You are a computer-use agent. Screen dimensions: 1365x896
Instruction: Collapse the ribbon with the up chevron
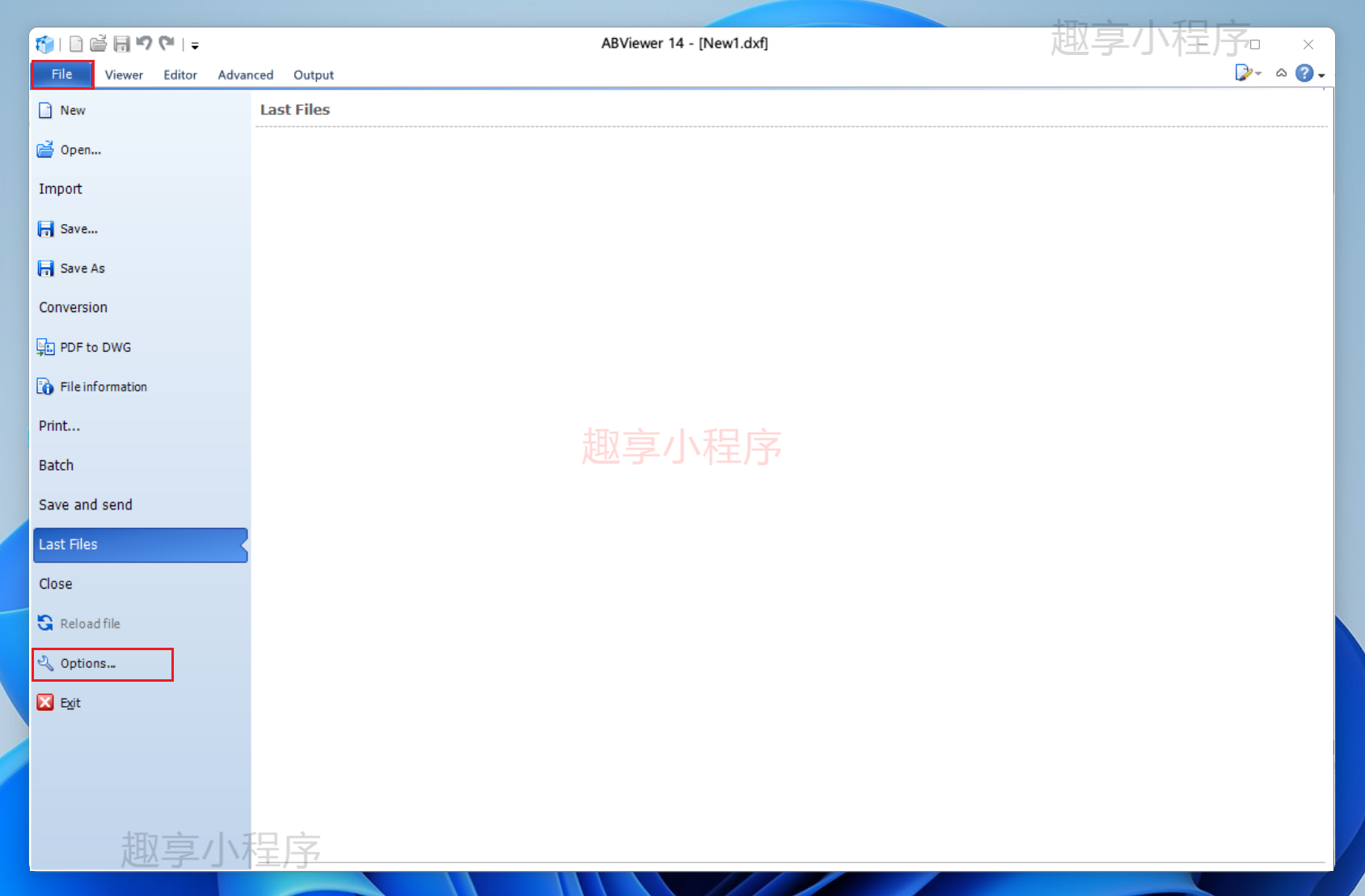1282,74
